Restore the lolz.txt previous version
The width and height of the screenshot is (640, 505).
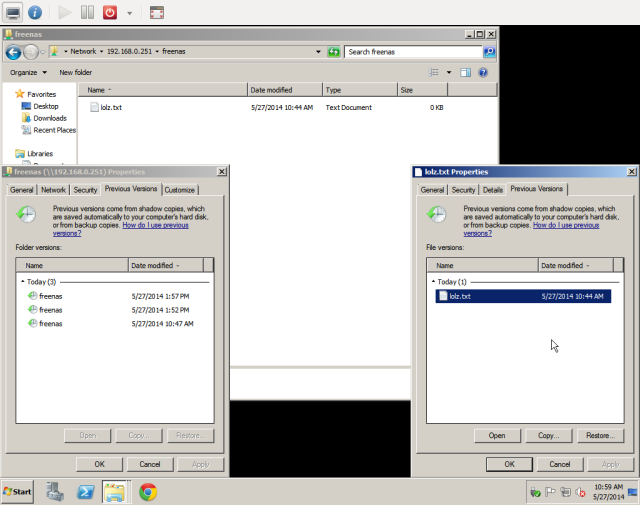[600, 436]
